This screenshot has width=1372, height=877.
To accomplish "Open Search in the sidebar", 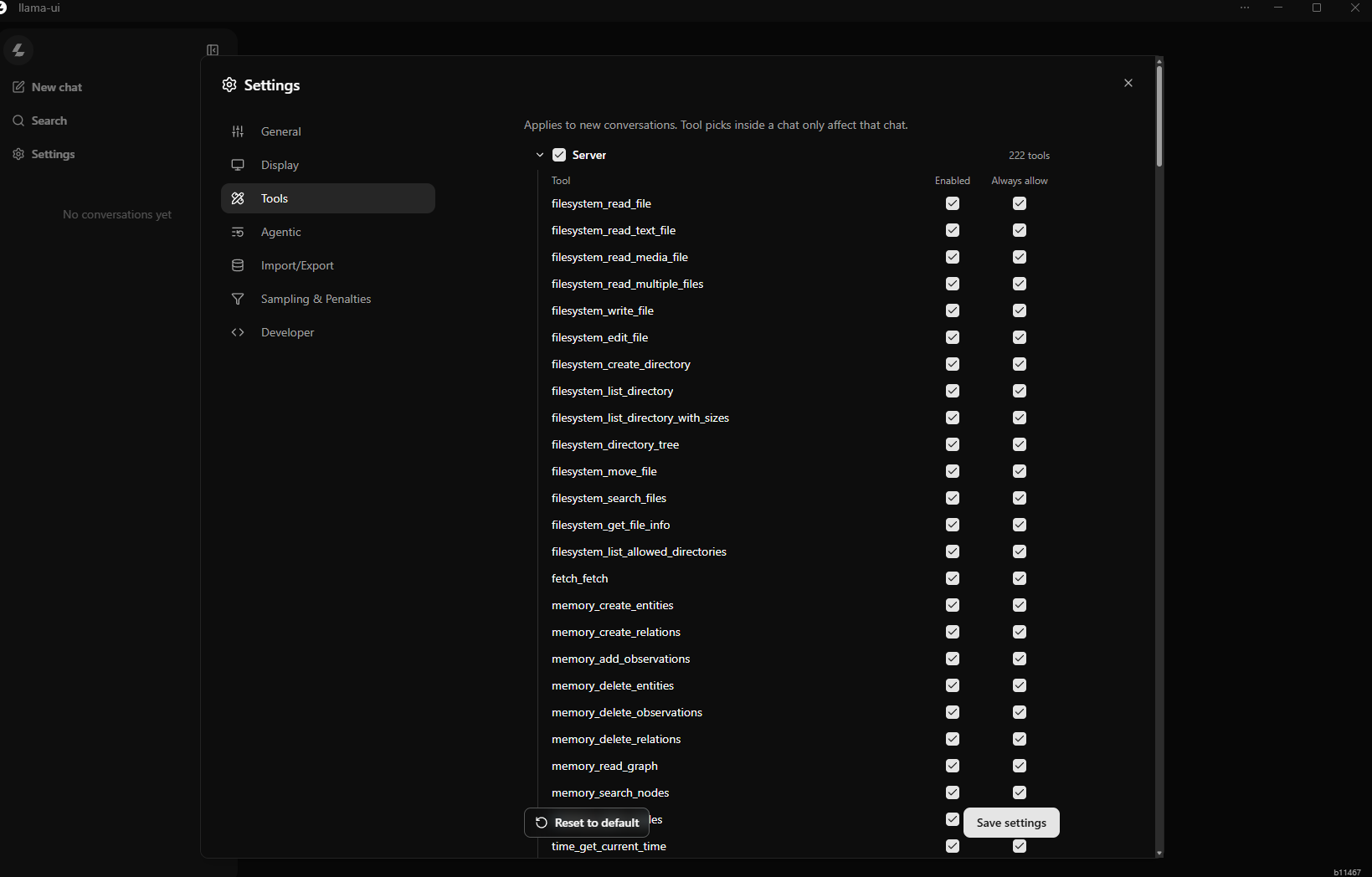I will (49, 121).
